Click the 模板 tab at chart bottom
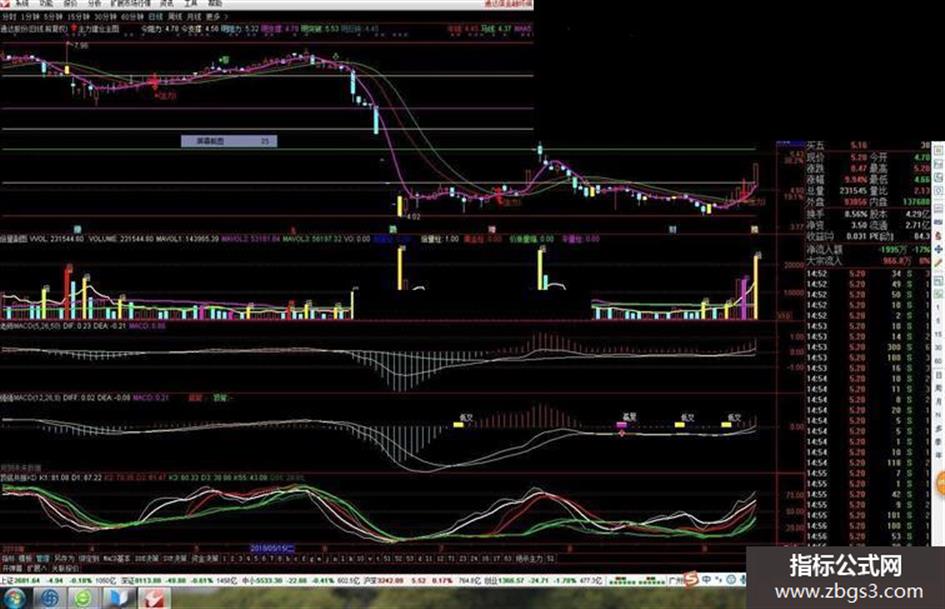The image size is (945, 609). 25,559
